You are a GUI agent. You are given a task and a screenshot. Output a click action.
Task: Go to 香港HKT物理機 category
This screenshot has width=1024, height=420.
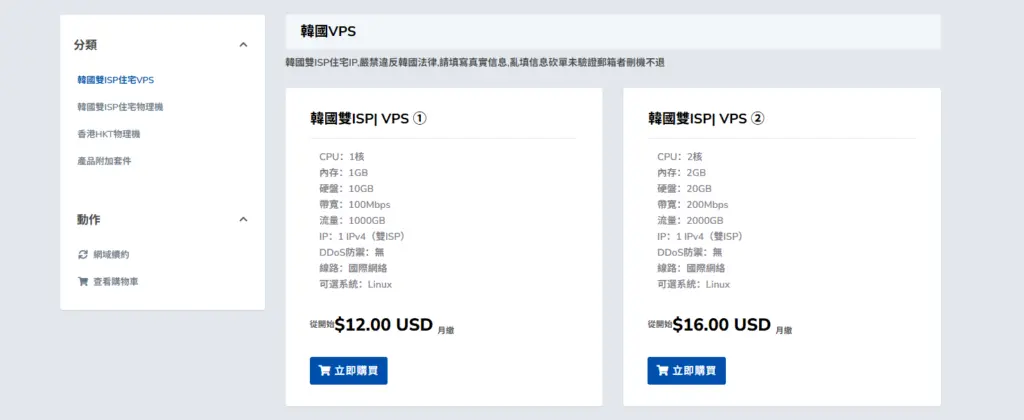[x=109, y=133]
